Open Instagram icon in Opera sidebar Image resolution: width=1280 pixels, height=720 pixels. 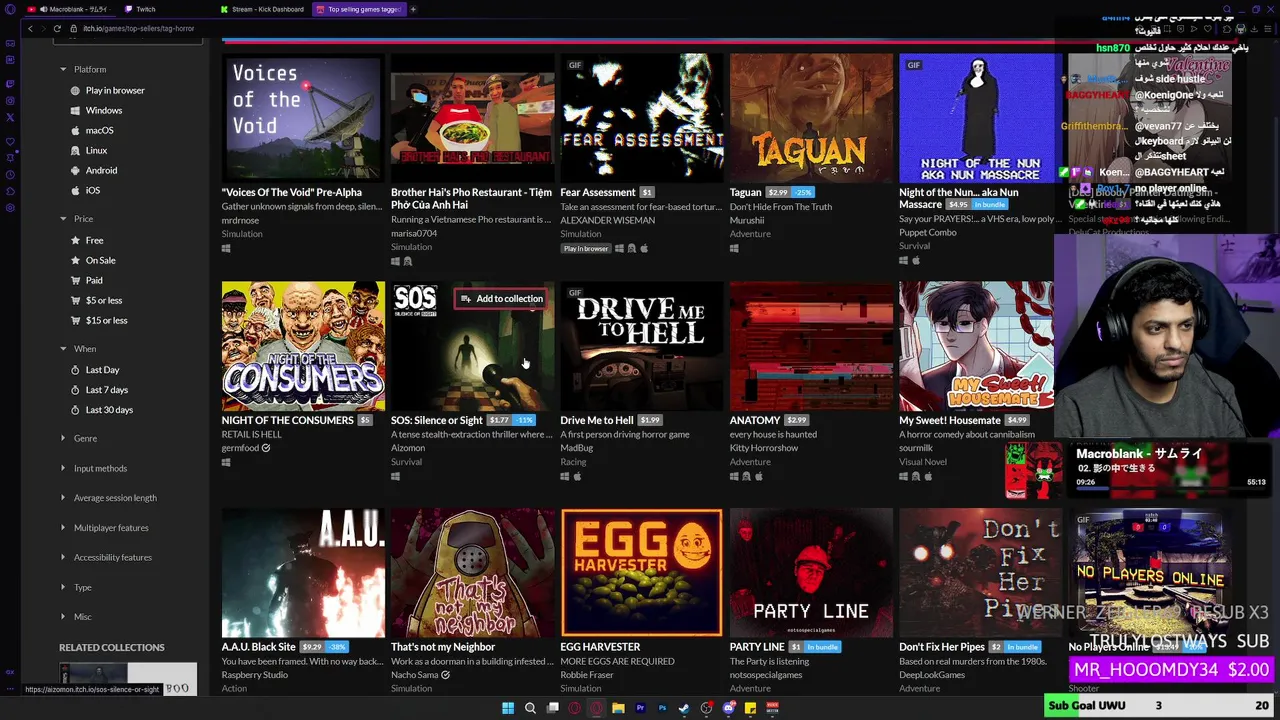(10, 100)
